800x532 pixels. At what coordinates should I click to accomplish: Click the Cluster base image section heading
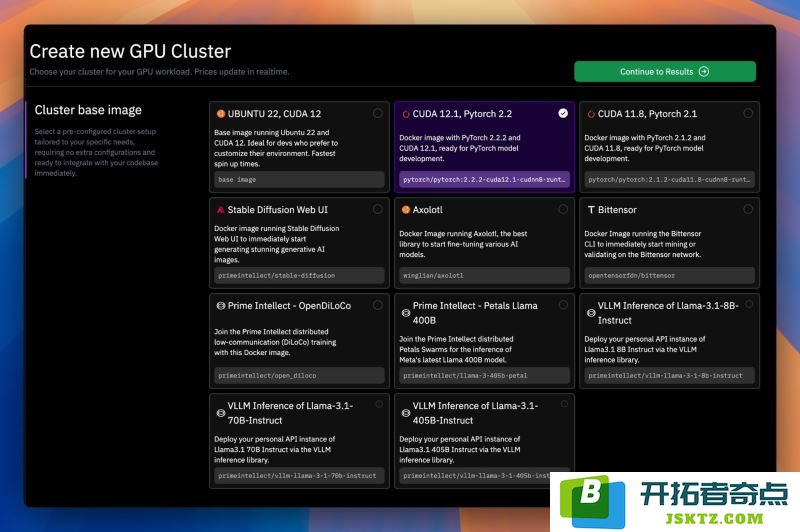[x=88, y=110]
